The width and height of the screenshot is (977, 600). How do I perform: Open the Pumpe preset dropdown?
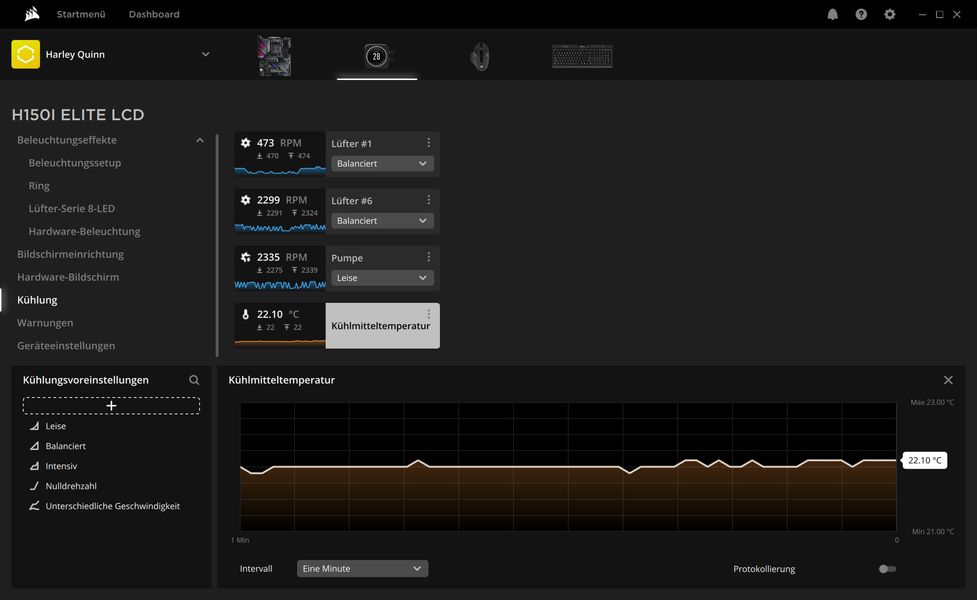pos(383,278)
